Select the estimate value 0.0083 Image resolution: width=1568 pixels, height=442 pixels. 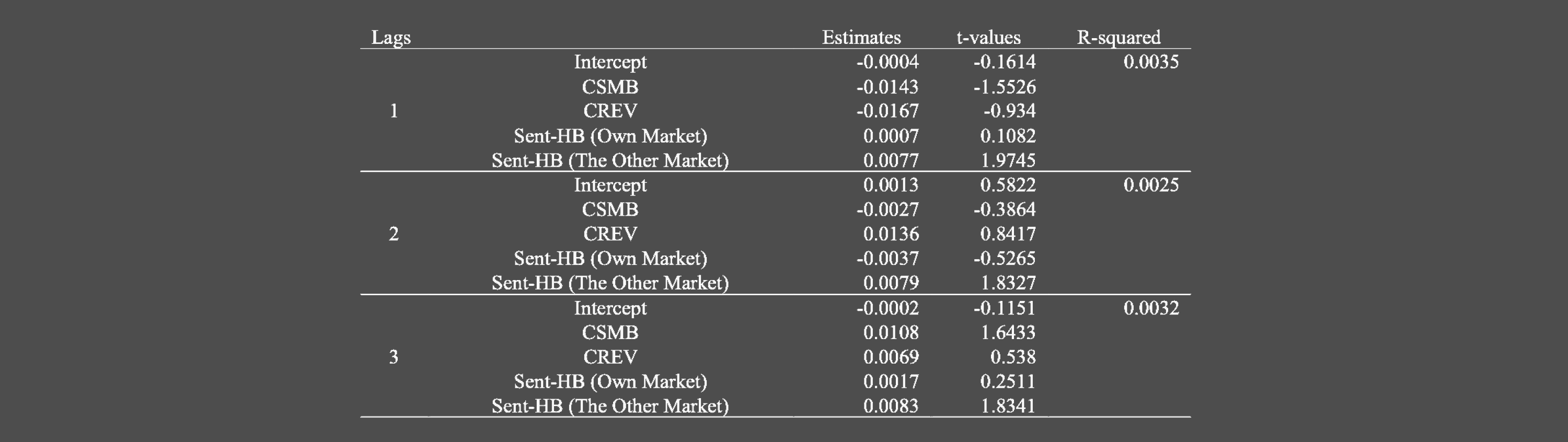coord(891,406)
